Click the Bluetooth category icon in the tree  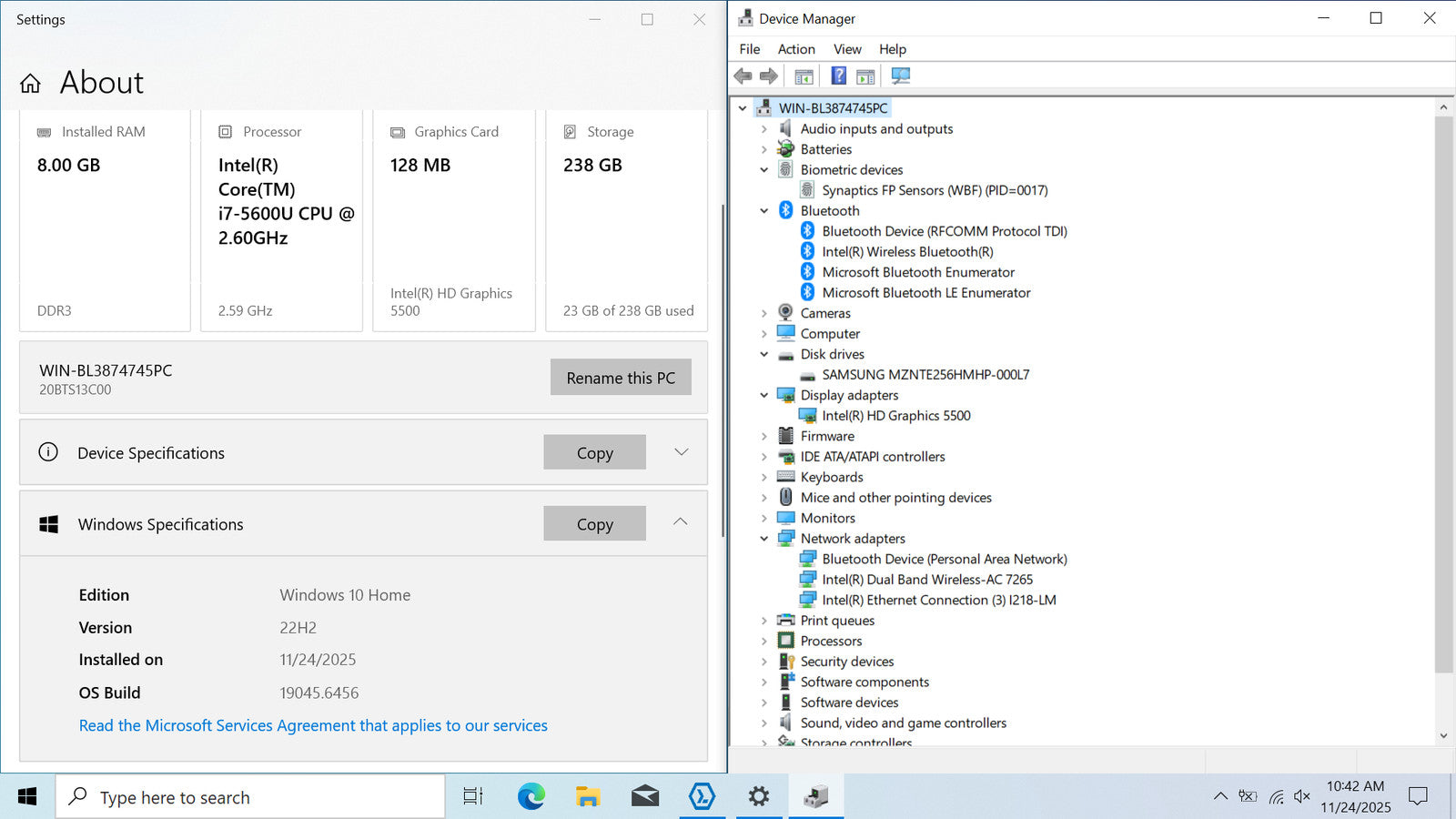tap(786, 210)
